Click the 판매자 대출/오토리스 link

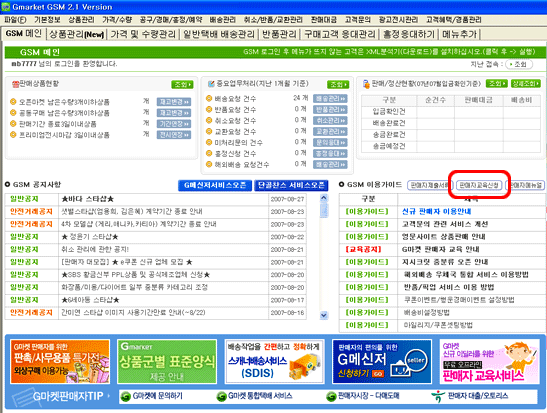tap(470, 396)
